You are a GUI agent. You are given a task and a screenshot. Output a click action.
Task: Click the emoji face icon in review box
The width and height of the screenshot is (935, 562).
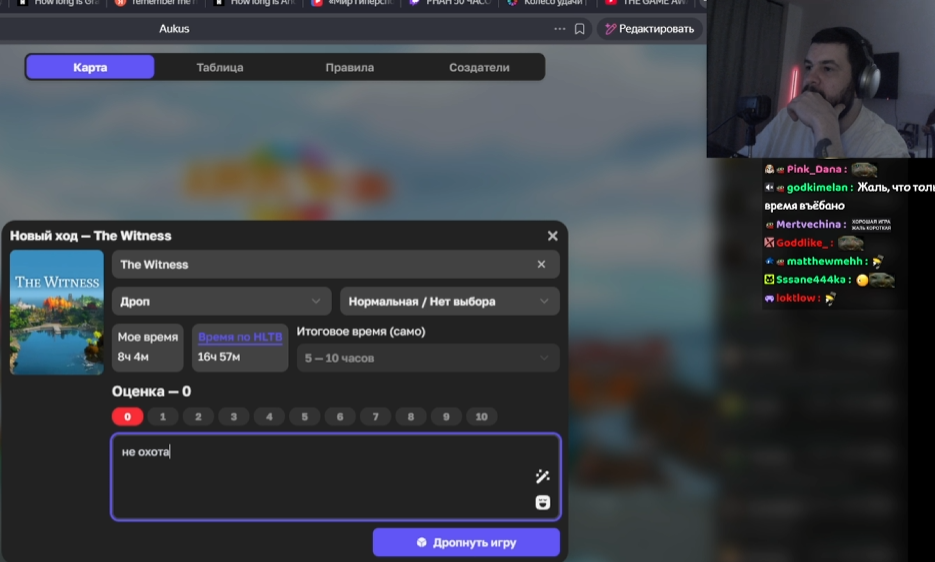[x=542, y=502]
